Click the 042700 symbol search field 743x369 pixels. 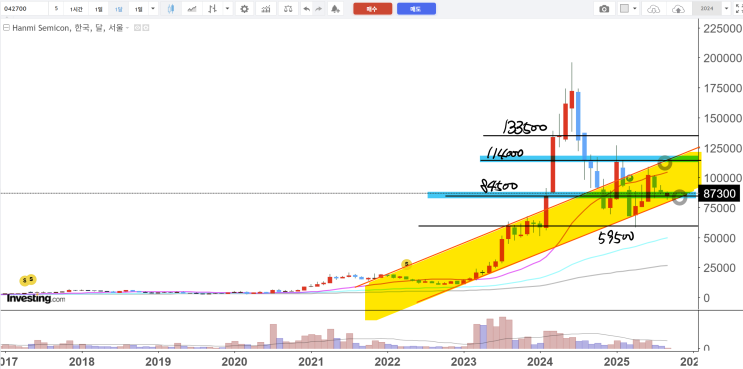click(25, 9)
